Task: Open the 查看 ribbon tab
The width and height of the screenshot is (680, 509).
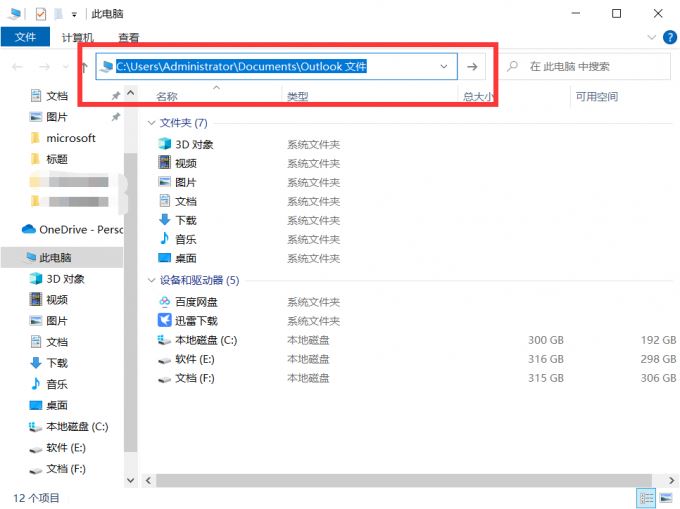Action: click(x=129, y=38)
